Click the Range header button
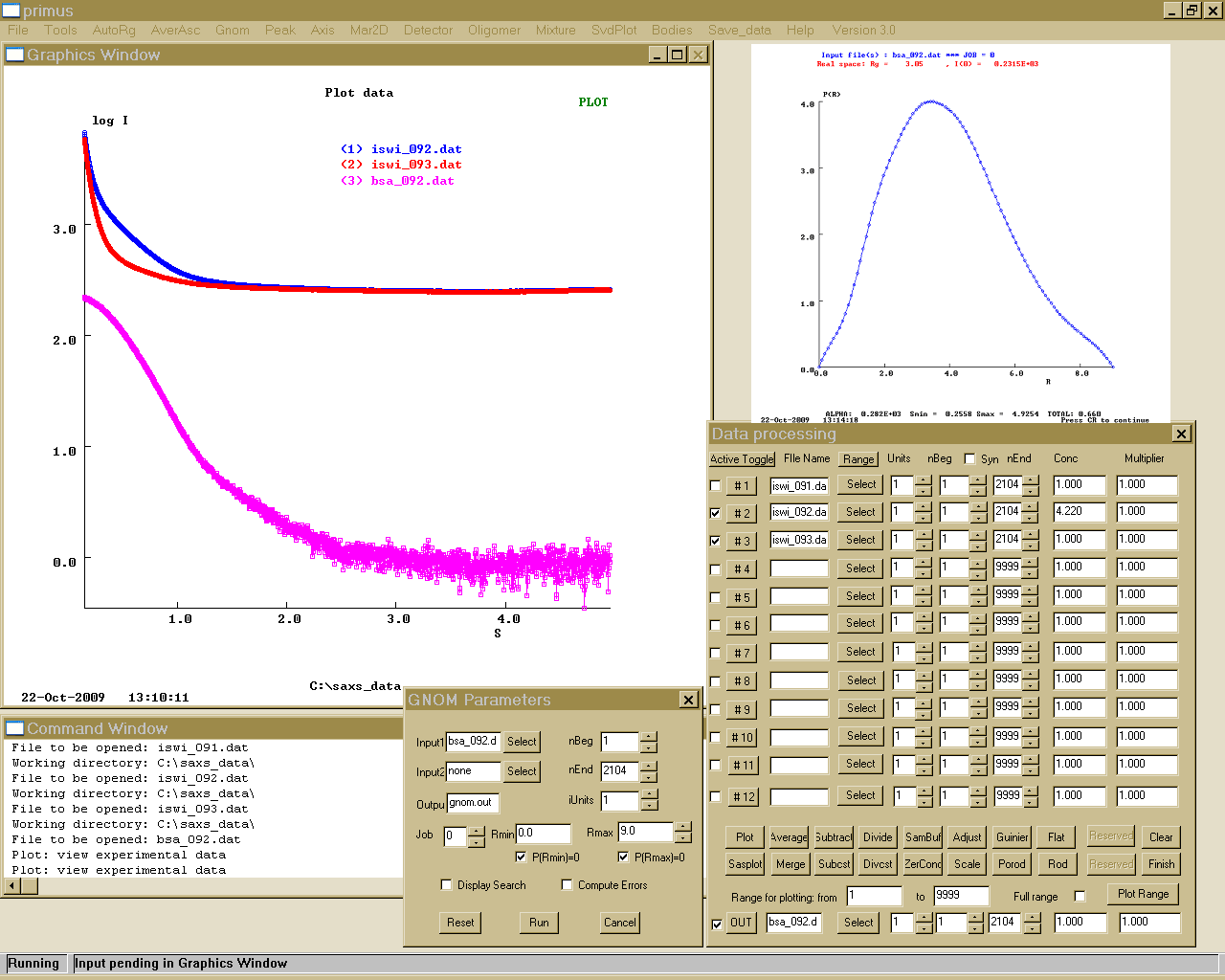The height and width of the screenshot is (980, 1225). pos(858,459)
